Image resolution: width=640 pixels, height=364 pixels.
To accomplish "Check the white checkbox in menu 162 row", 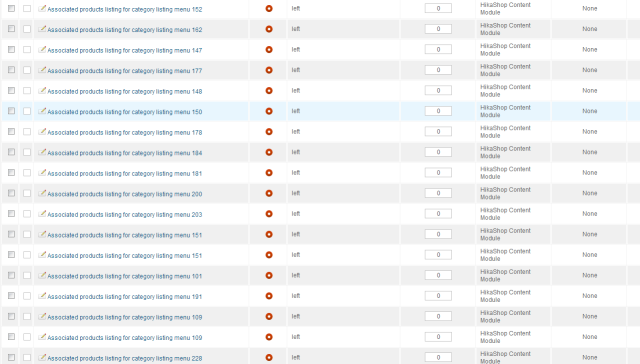I will (27, 29).
